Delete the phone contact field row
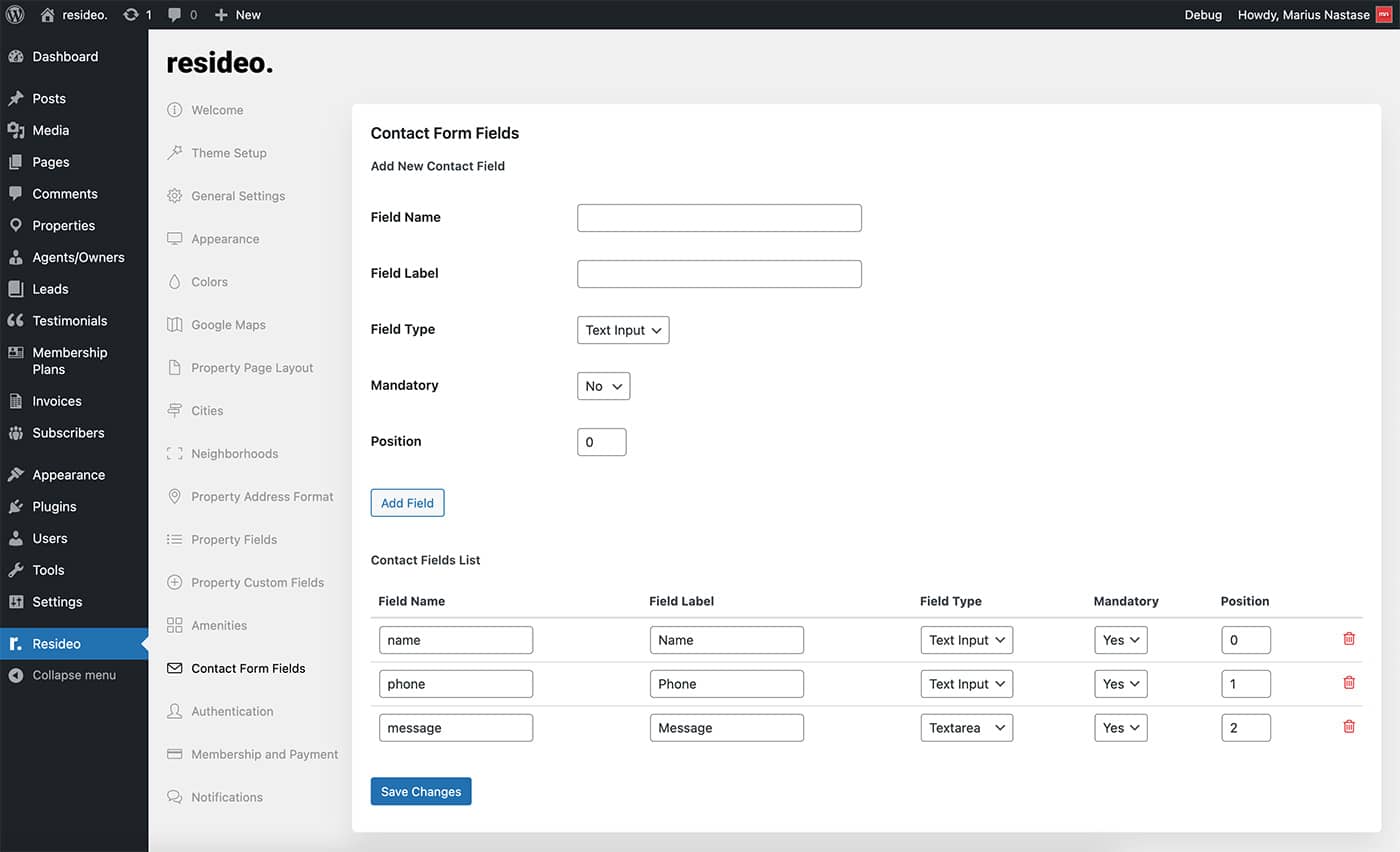This screenshot has width=1400, height=852. 1348,683
